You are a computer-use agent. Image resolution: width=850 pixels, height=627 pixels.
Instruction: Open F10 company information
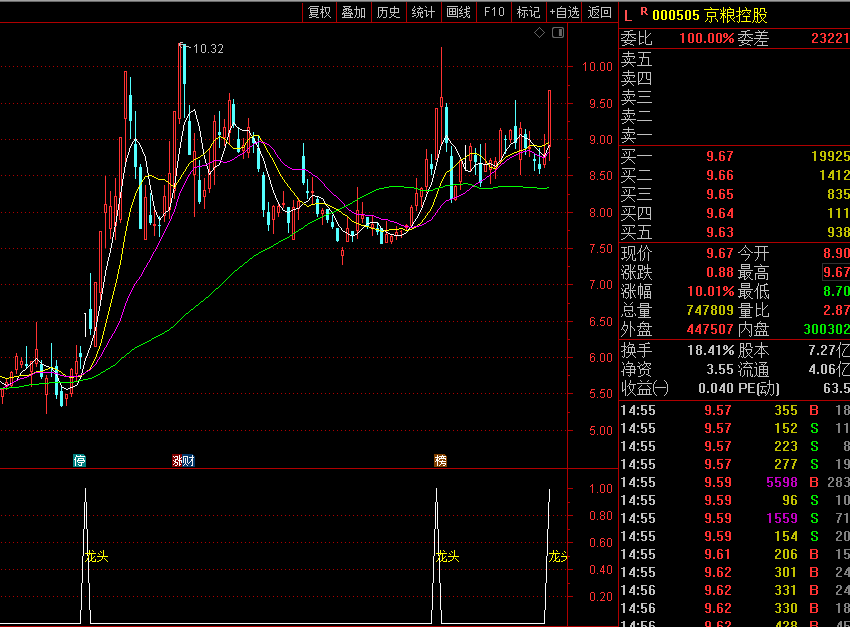coord(493,12)
